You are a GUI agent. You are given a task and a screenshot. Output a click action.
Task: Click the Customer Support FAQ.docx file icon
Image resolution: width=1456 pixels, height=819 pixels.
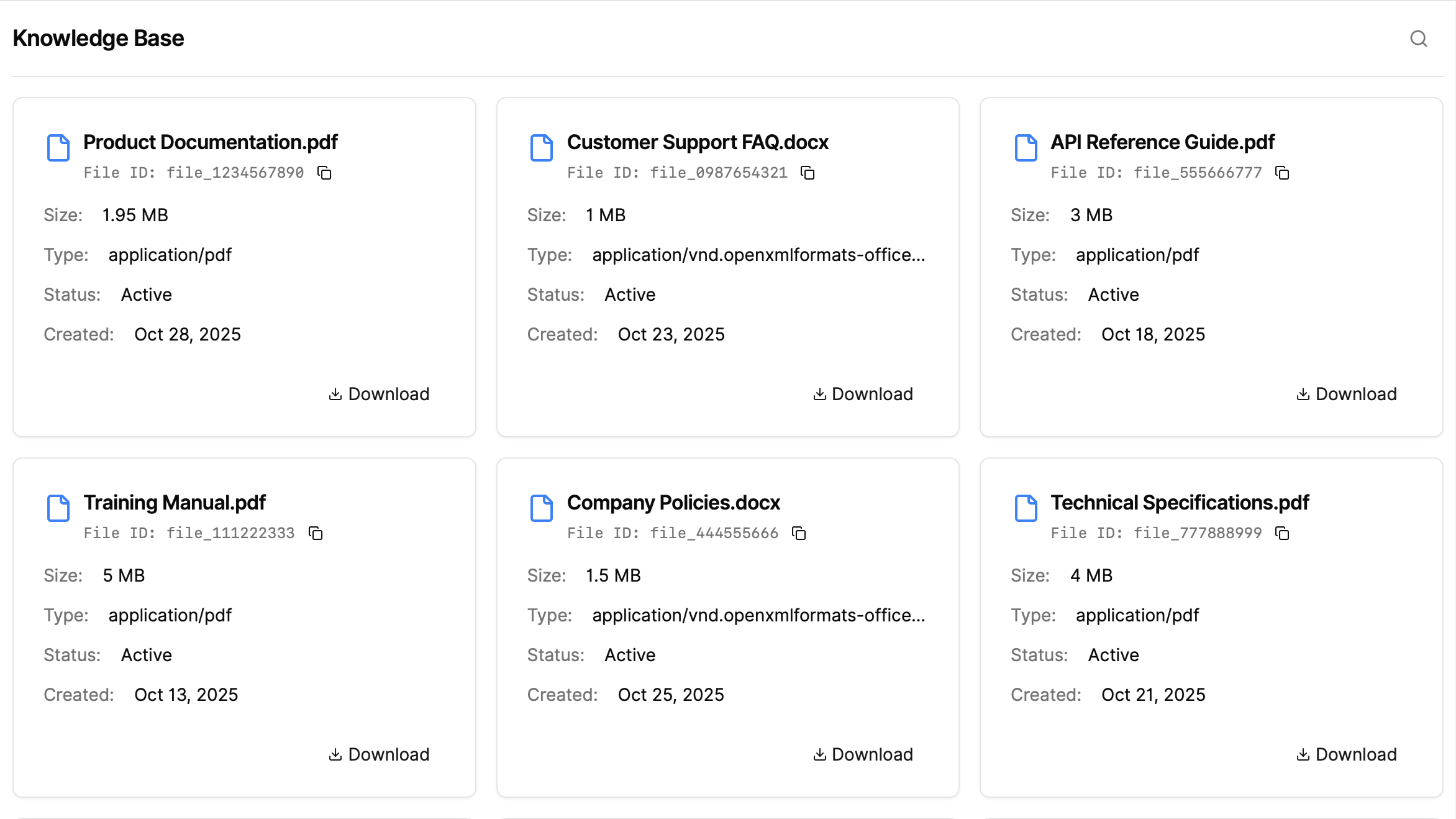click(x=542, y=148)
